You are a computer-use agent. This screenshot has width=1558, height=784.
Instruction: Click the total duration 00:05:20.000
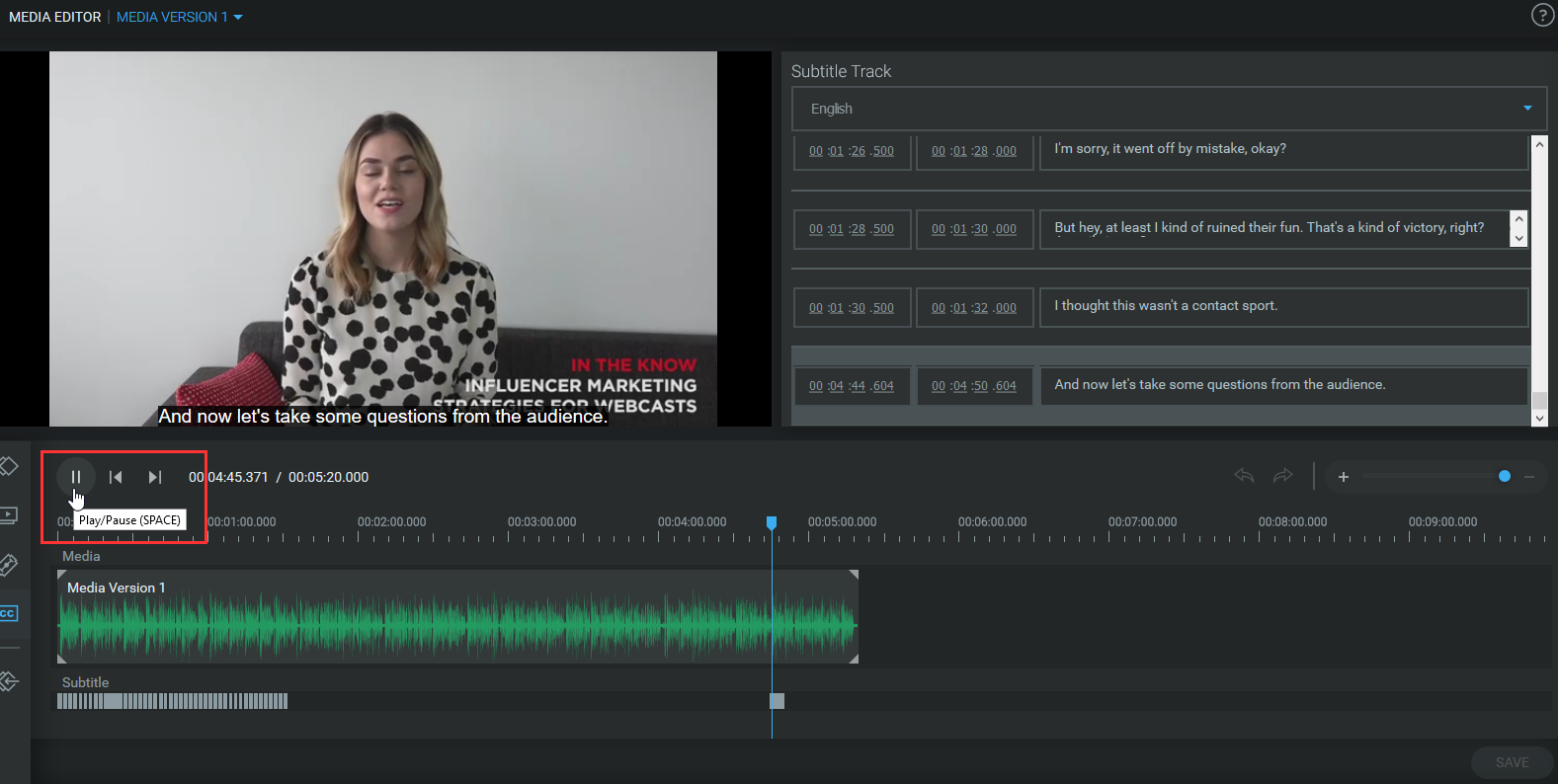(328, 477)
